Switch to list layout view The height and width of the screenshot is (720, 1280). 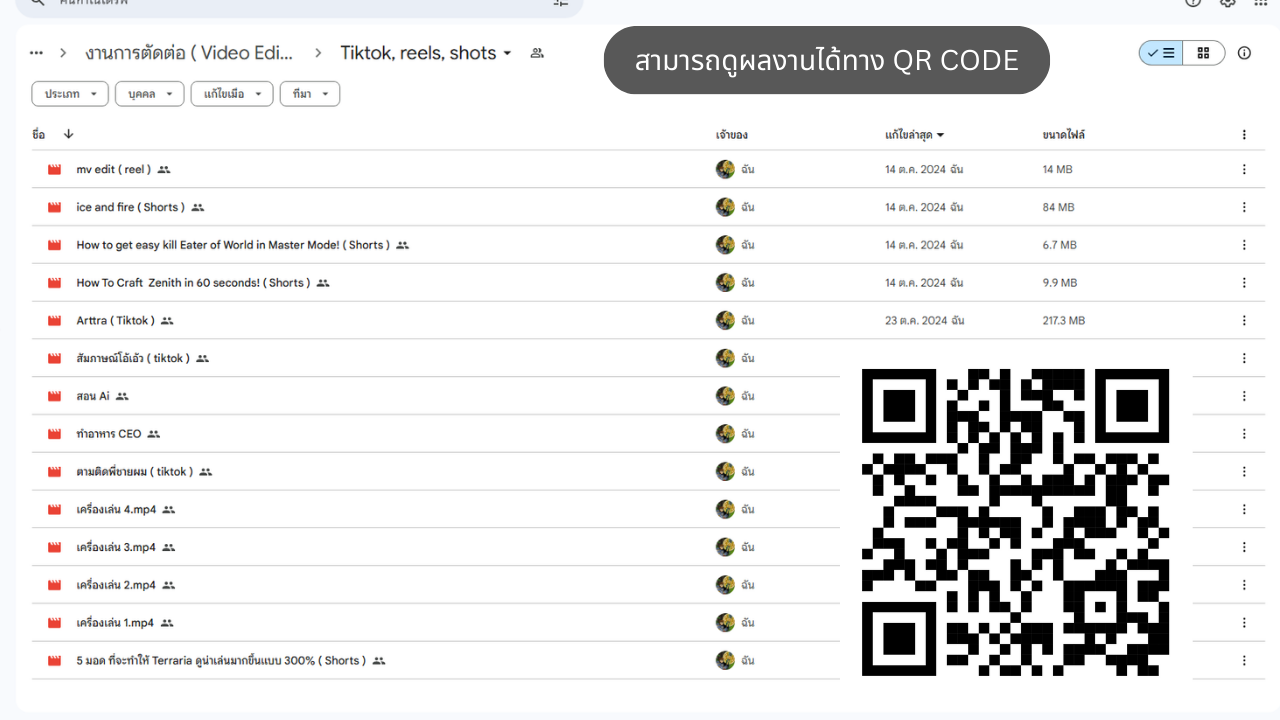coord(1161,53)
